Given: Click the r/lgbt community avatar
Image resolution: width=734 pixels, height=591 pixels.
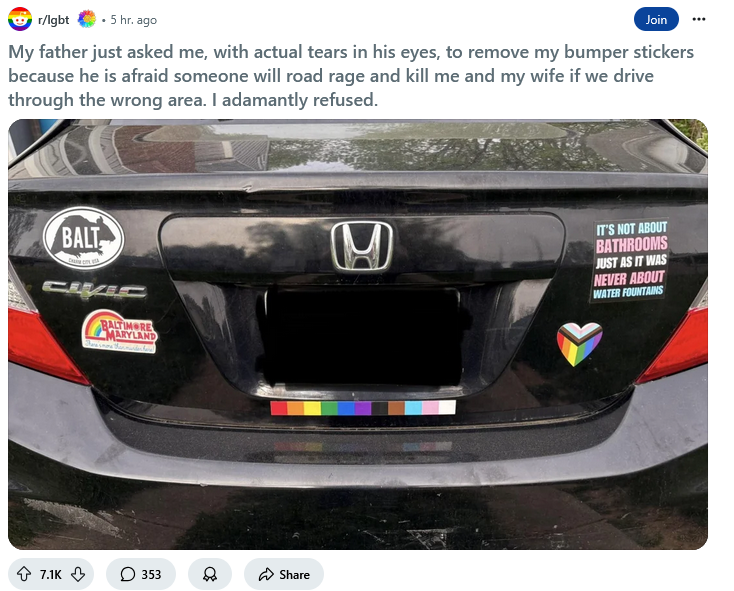Looking at the screenshot, I should click(20, 19).
